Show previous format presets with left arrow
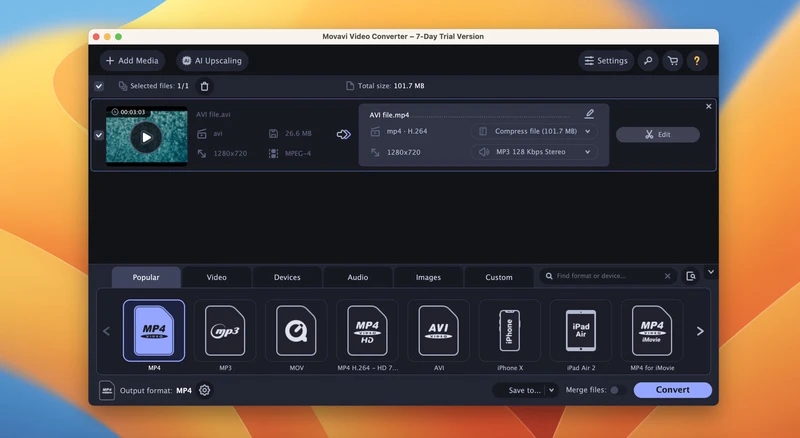This screenshot has height=438, width=800. click(x=106, y=331)
